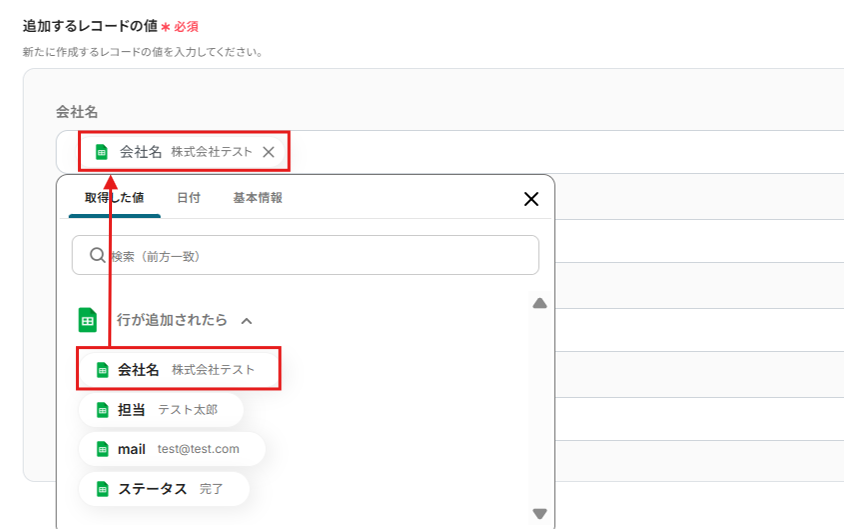Click the sheet icon on mail item

102,449
